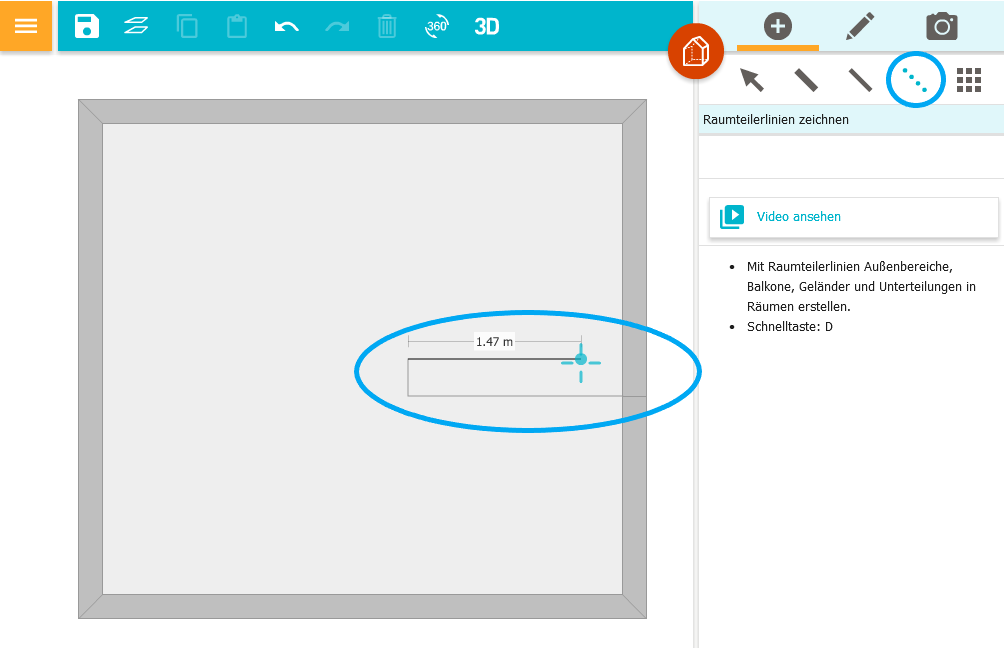Switch to the pencil edit tab

(x=860, y=26)
